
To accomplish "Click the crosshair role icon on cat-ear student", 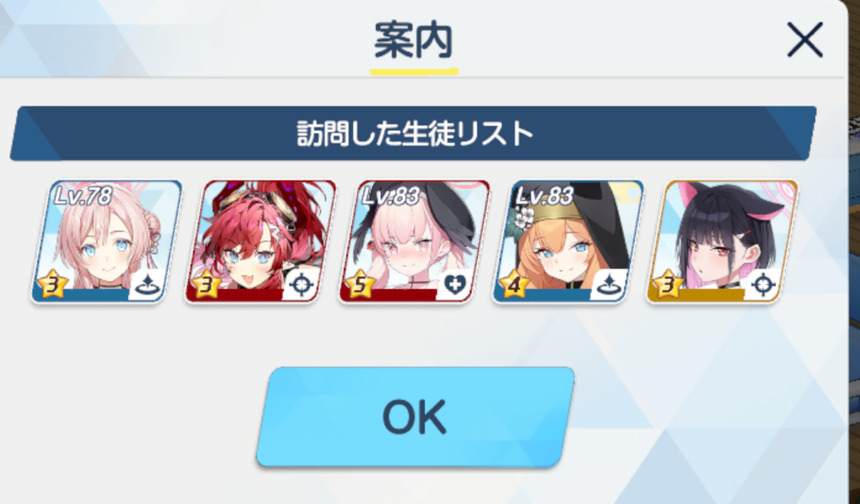I will coord(762,285).
